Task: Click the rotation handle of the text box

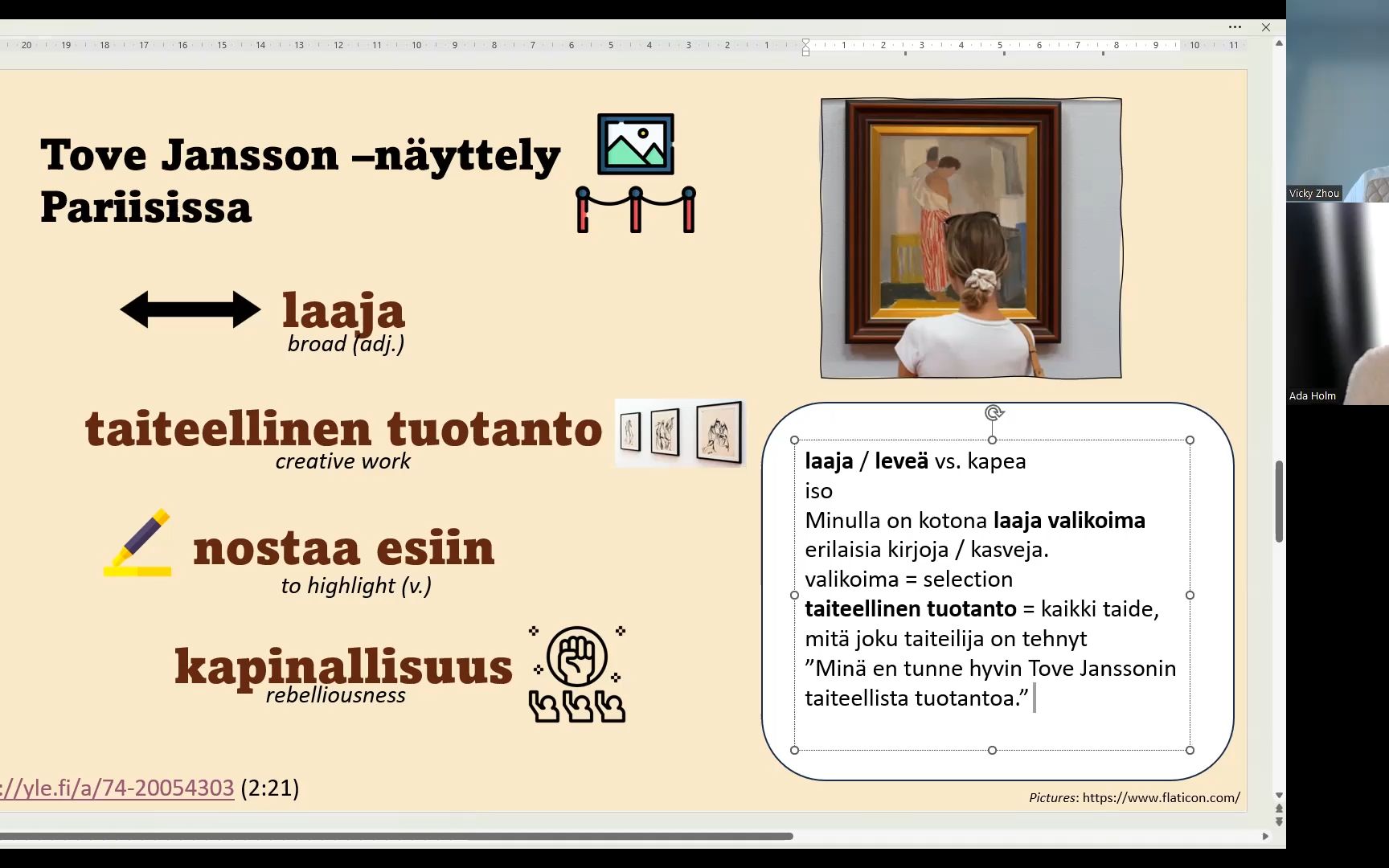Action: (x=994, y=413)
